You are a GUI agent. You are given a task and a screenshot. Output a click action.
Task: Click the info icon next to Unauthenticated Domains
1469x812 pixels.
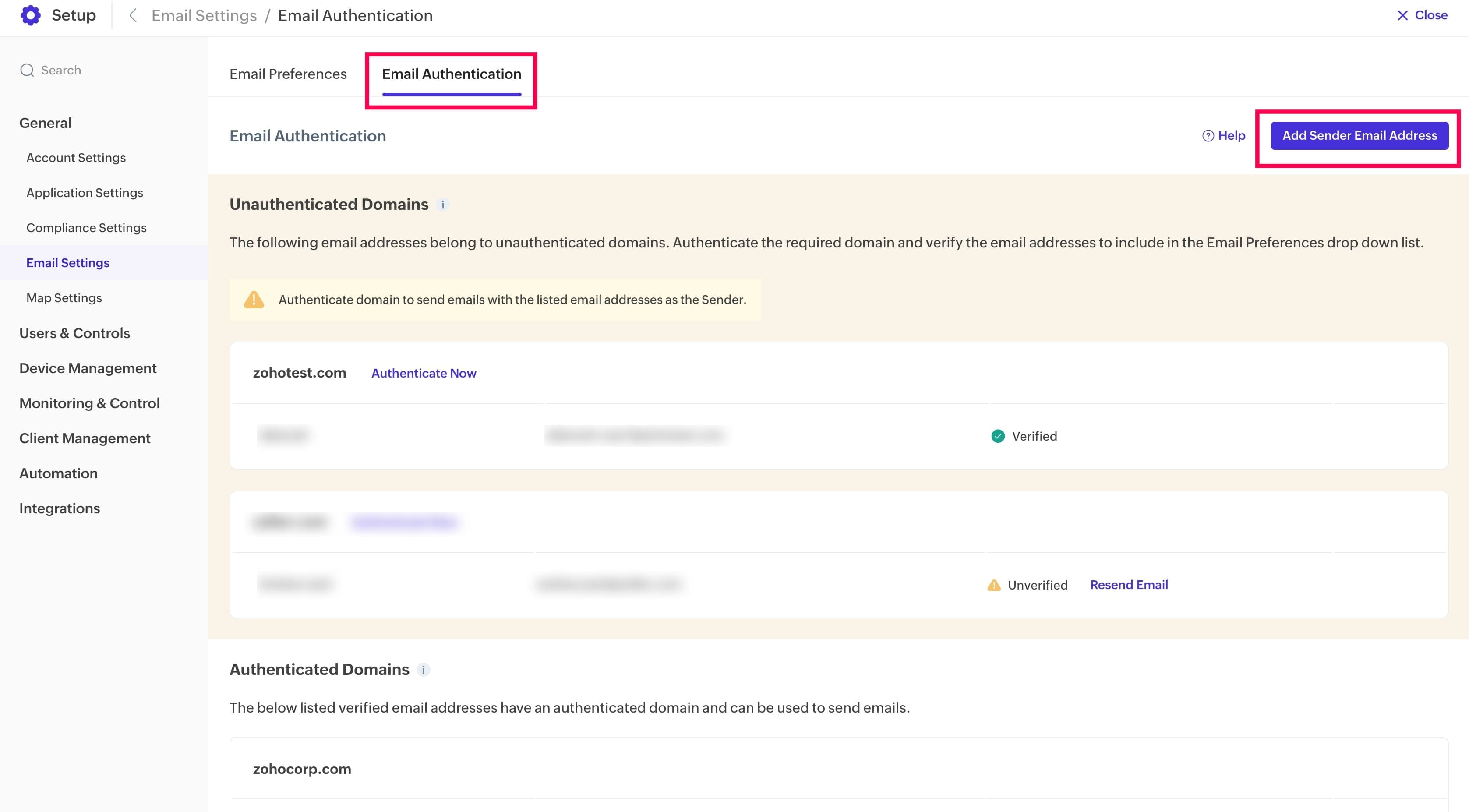click(x=442, y=205)
